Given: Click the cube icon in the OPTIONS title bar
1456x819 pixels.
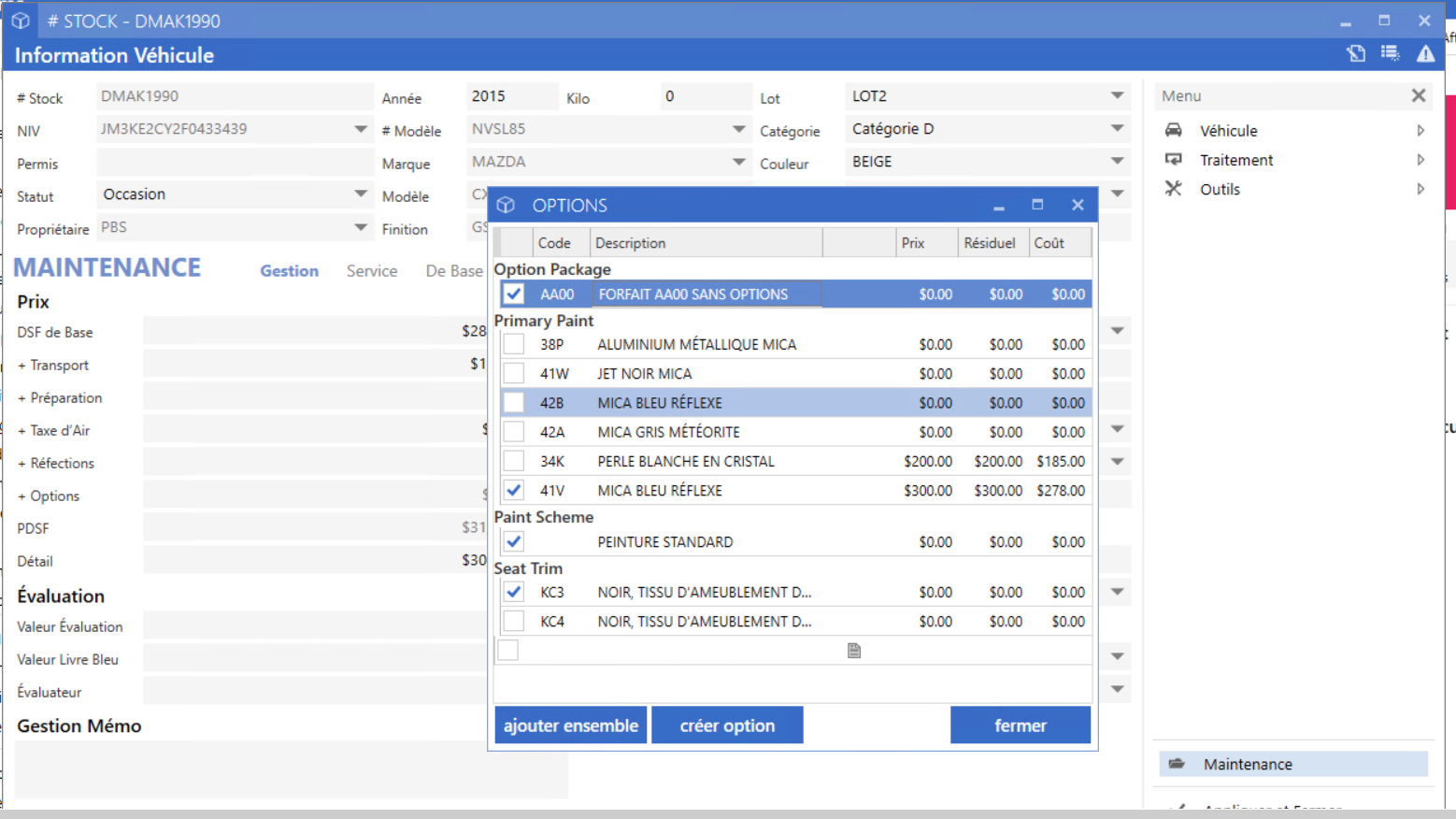Looking at the screenshot, I should tap(506, 205).
